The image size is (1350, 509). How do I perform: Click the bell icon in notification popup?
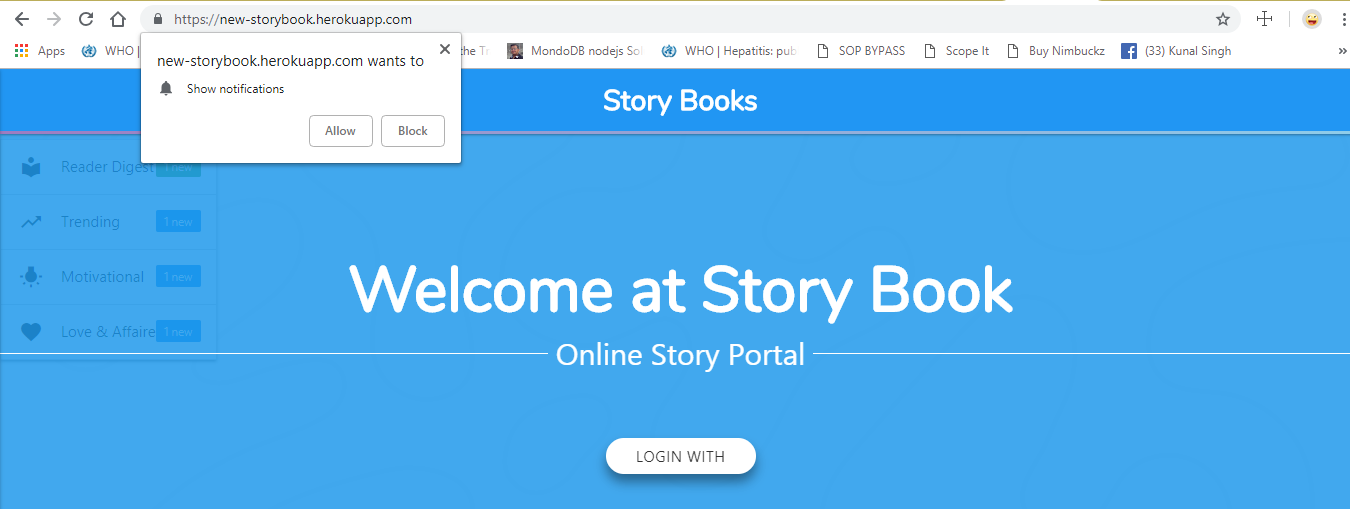[x=166, y=89]
